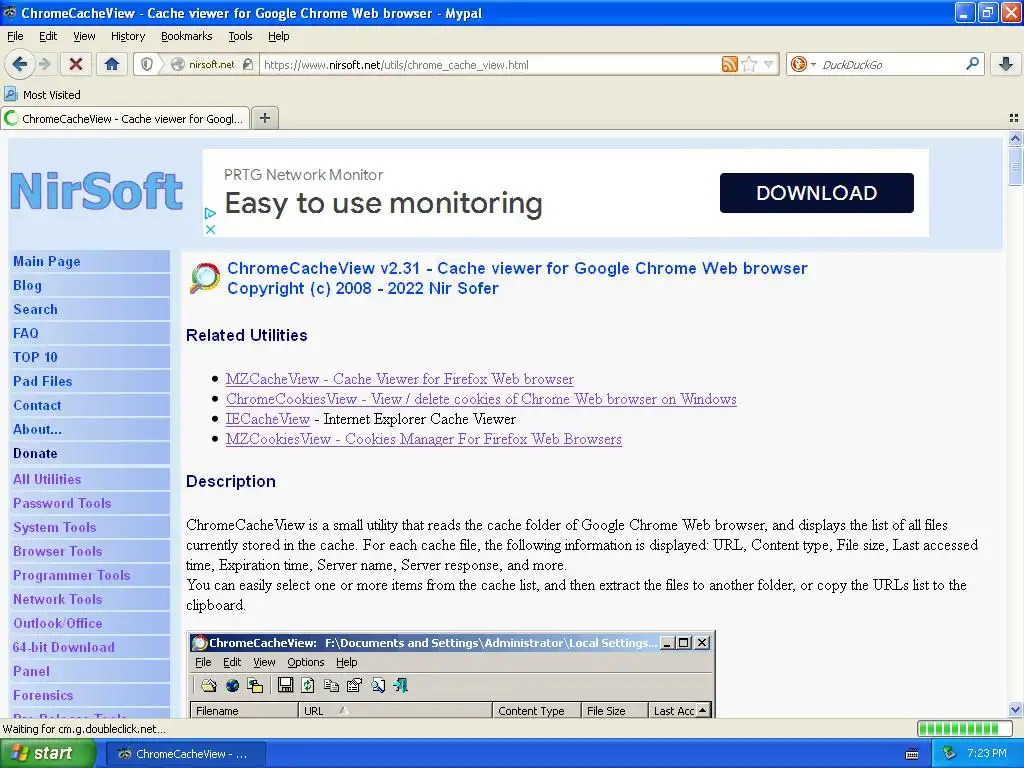This screenshot has height=768, width=1024.
Task: Click the NirSoft logo
Action: [x=97, y=191]
